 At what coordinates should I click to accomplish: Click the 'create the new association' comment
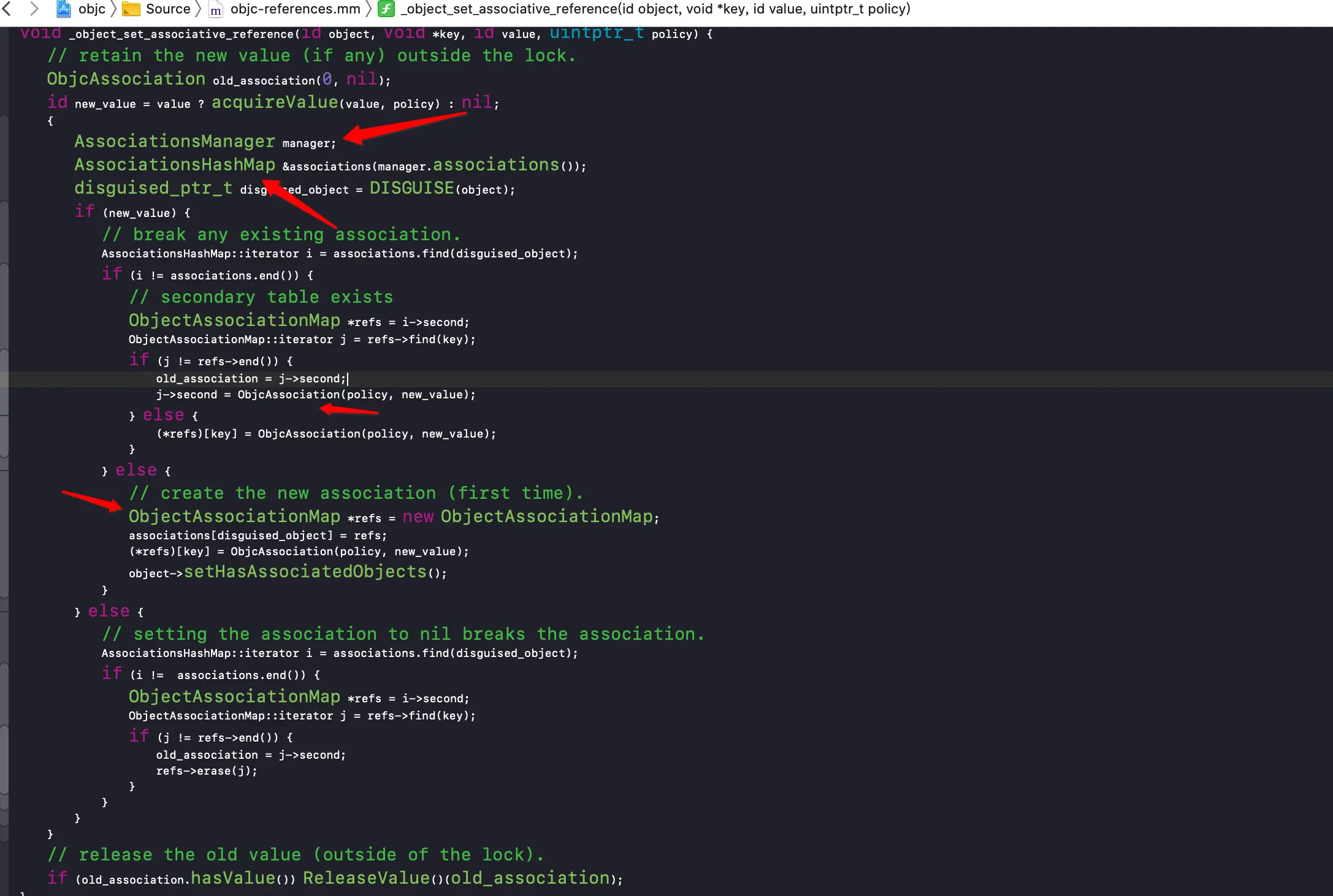(x=356, y=493)
